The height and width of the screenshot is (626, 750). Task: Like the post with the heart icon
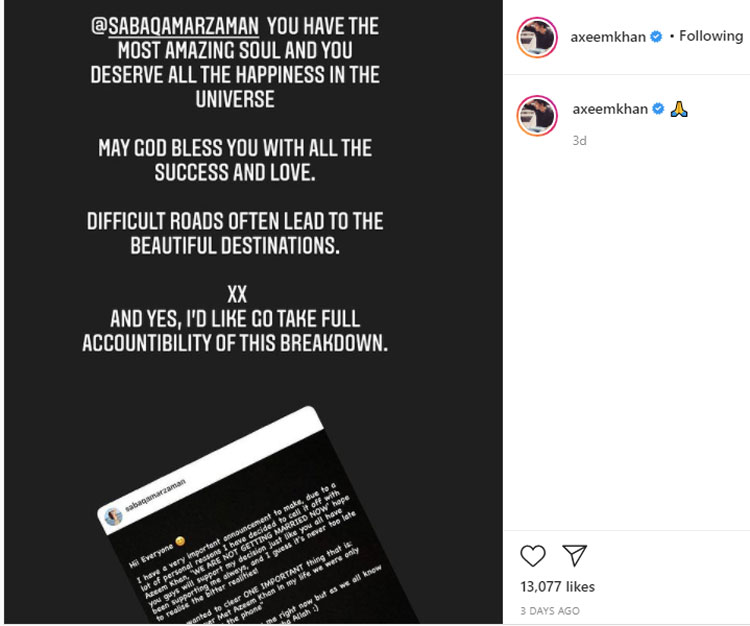(534, 555)
